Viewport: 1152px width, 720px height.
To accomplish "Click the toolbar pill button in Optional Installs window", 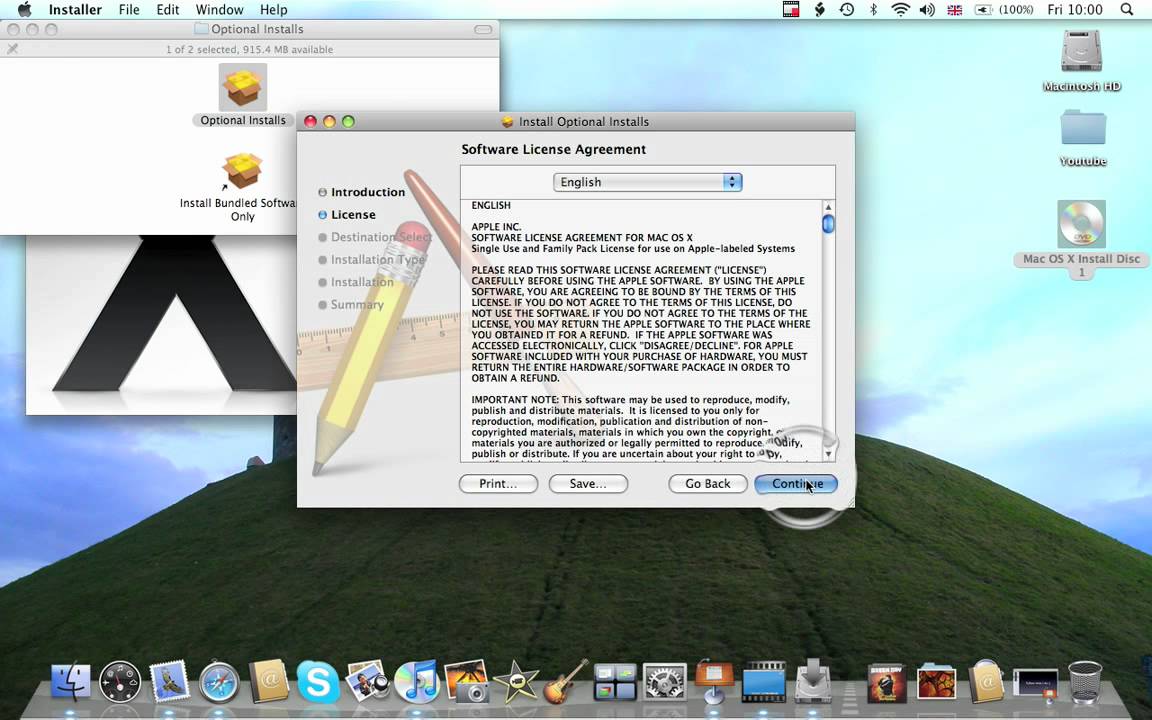I will pyautogui.click(x=483, y=29).
